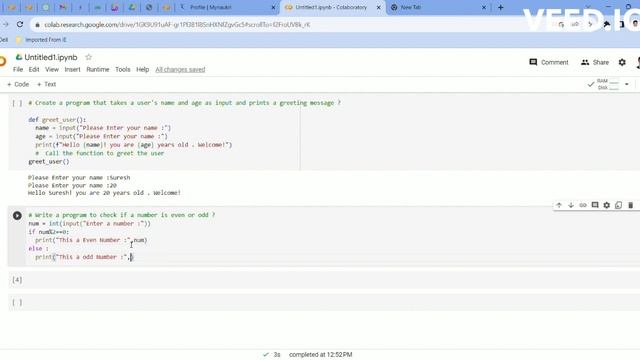Close the Untitled1.ipynb Colaboratory tab
Viewport: 640px width, 360px height.
tap(378, 7)
